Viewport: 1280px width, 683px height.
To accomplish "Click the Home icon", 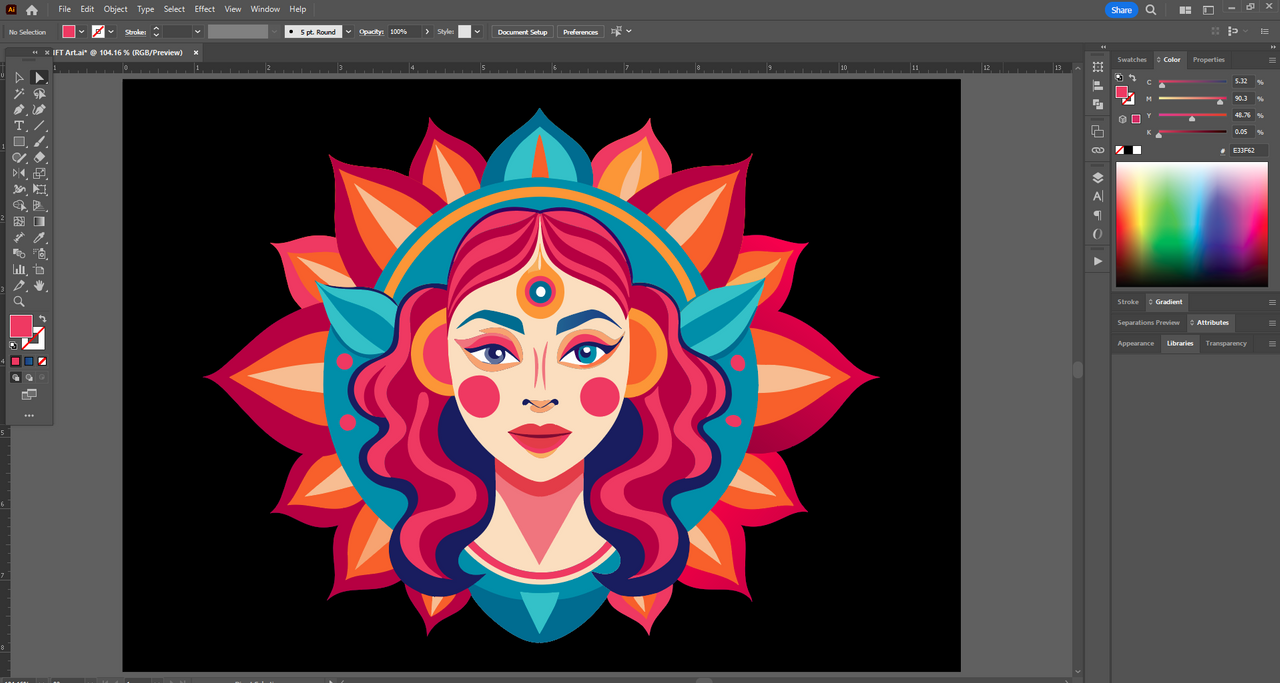I will click(x=32, y=9).
